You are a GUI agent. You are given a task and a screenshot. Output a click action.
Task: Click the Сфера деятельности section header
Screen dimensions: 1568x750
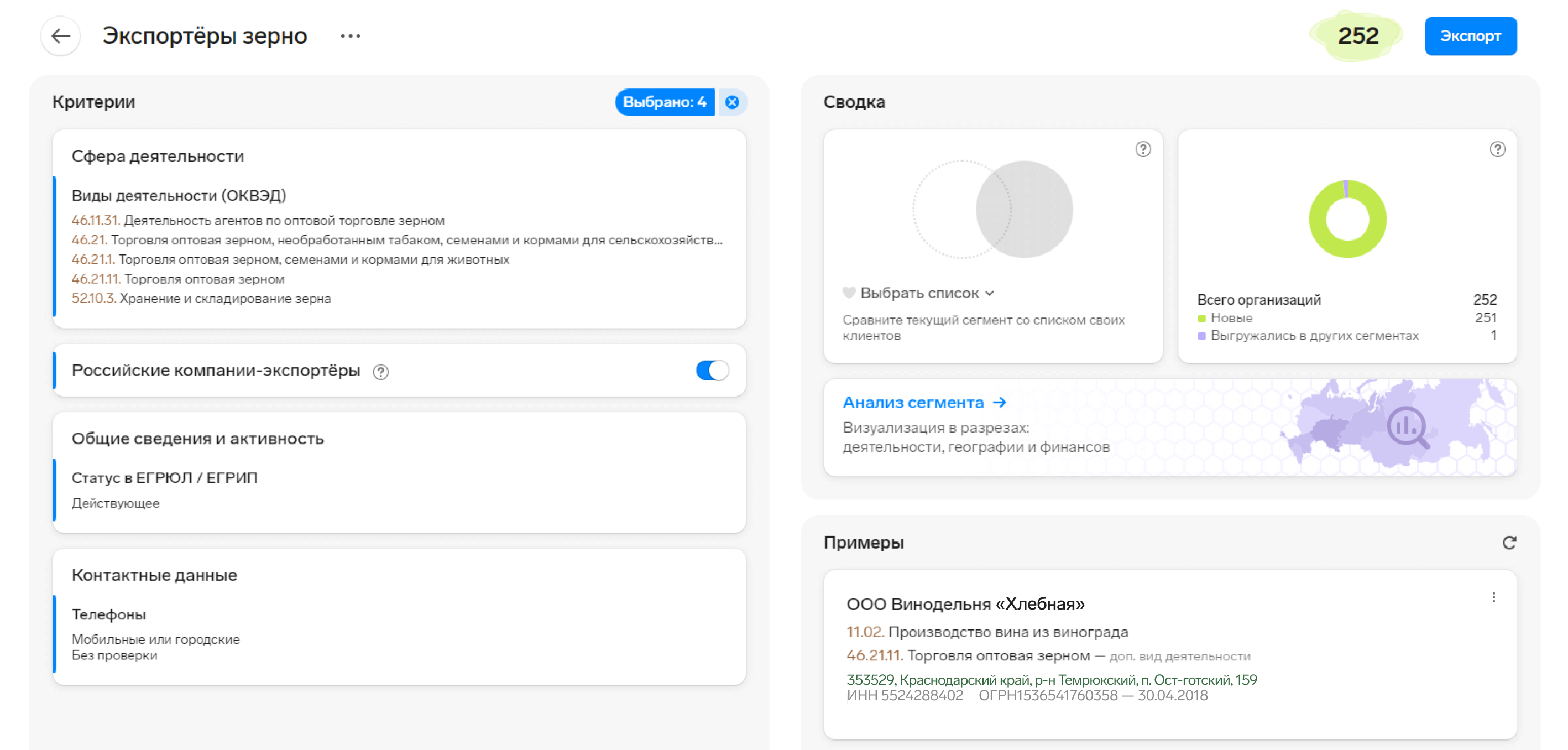point(158,157)
